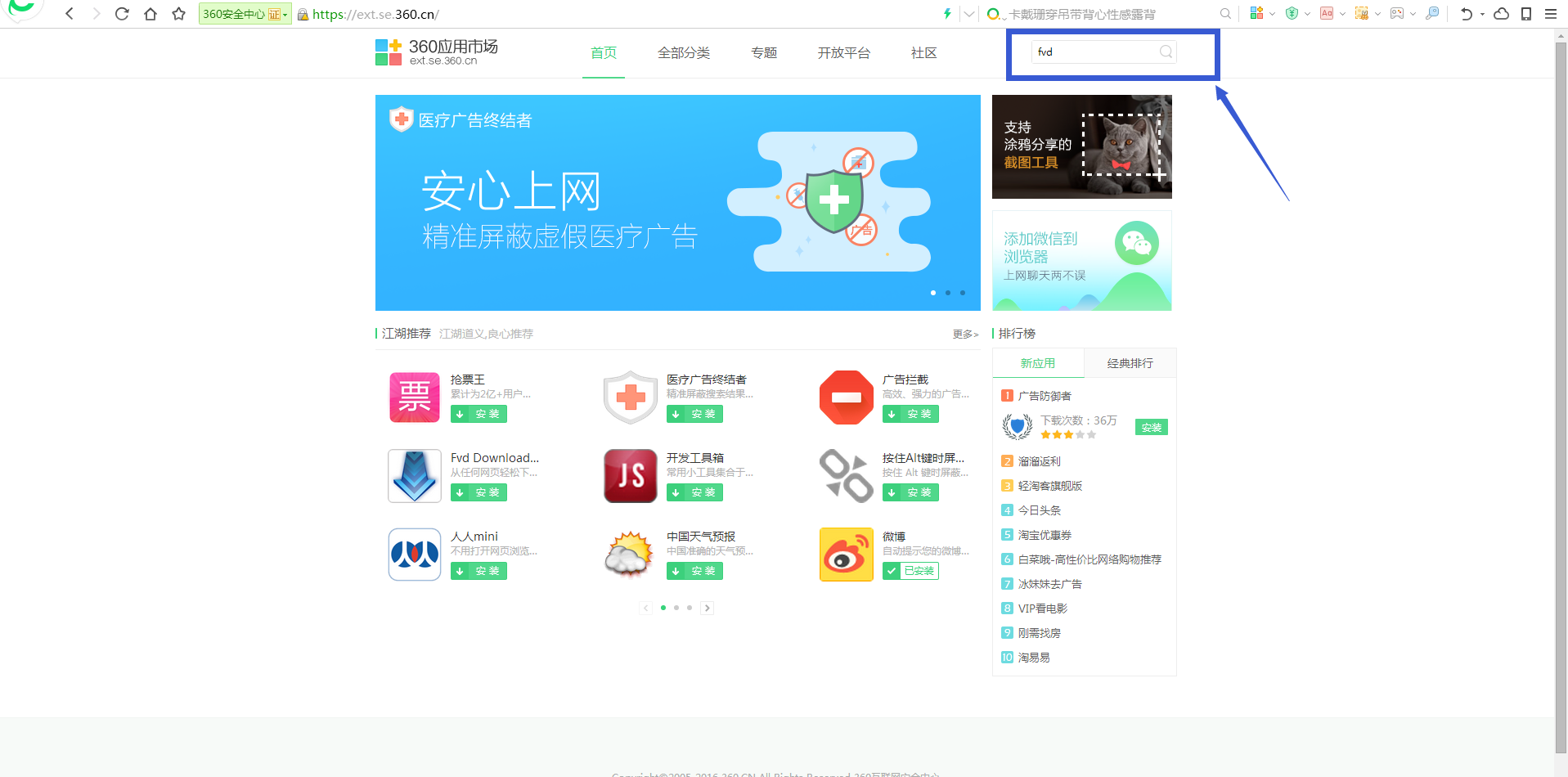Select the 首页 navigation tab
Image resolution: width=1568 pixels, height=777 pixels.
604,53
